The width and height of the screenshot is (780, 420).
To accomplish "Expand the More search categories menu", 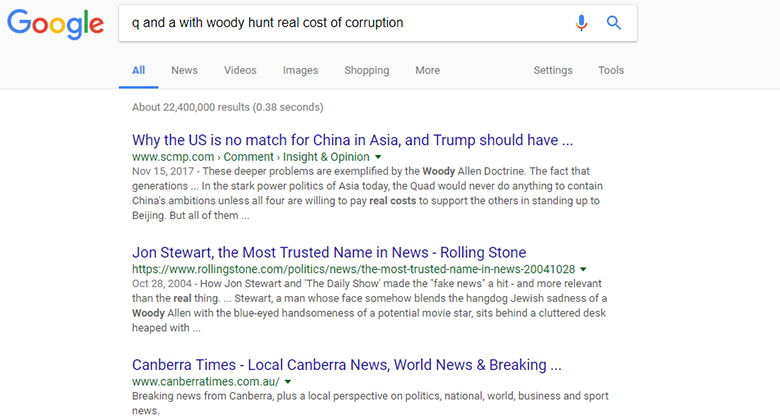I will tap(428, 71).
